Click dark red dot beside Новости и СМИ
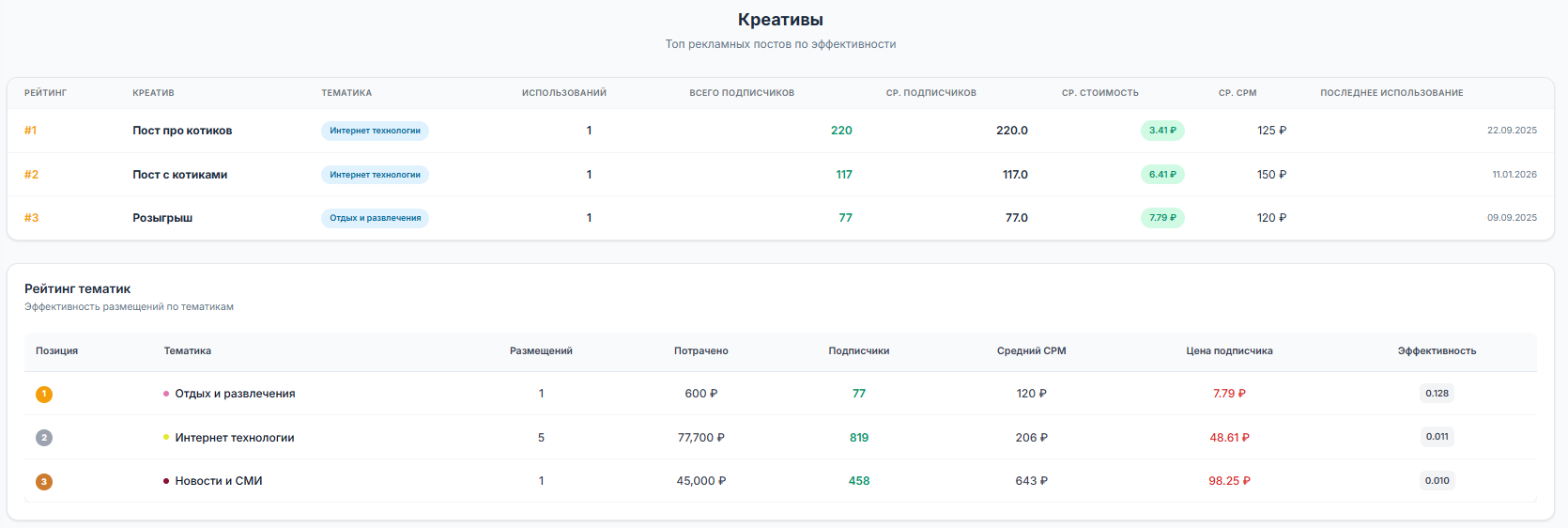The width and height of the screenshot is (1568, 528). tap(166, 481)
